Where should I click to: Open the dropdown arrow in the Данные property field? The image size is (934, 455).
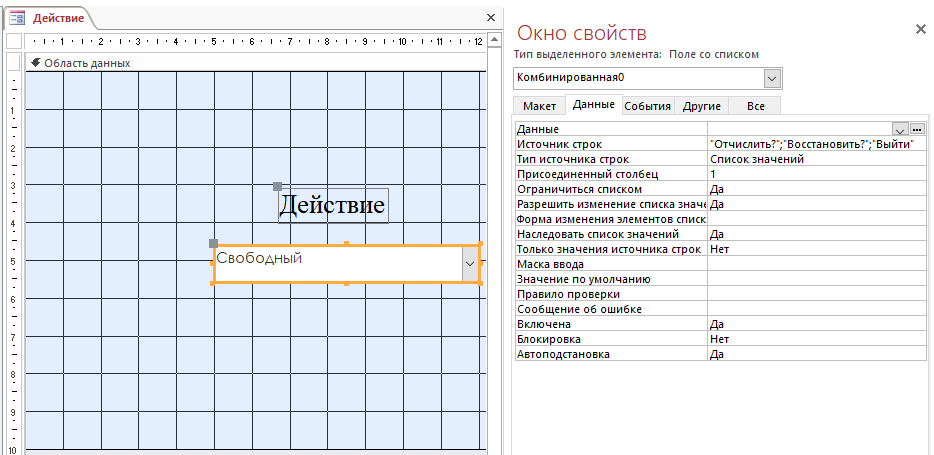coord(900,129)
